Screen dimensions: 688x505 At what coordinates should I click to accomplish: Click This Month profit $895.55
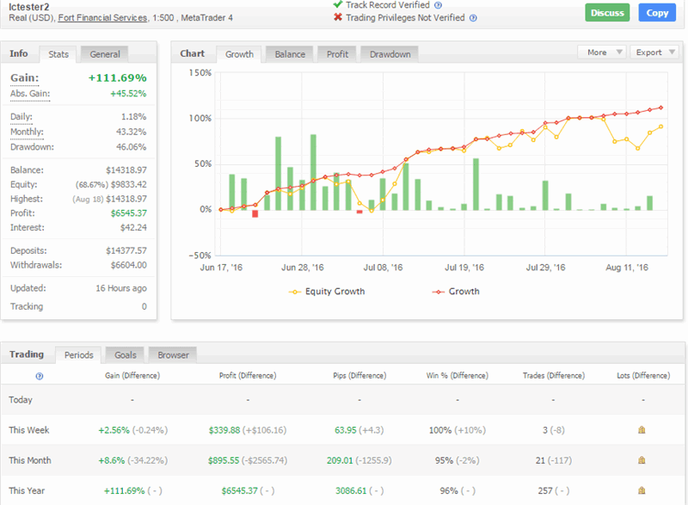[224, 461]
